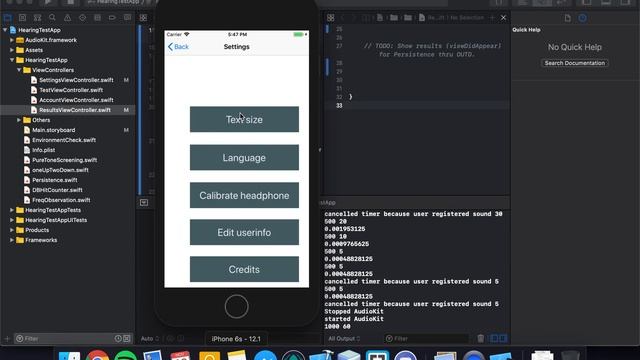Click the 'Stopped AudioKit' console line
Viewport: 640px width, 360px height.
coord(354,311)
